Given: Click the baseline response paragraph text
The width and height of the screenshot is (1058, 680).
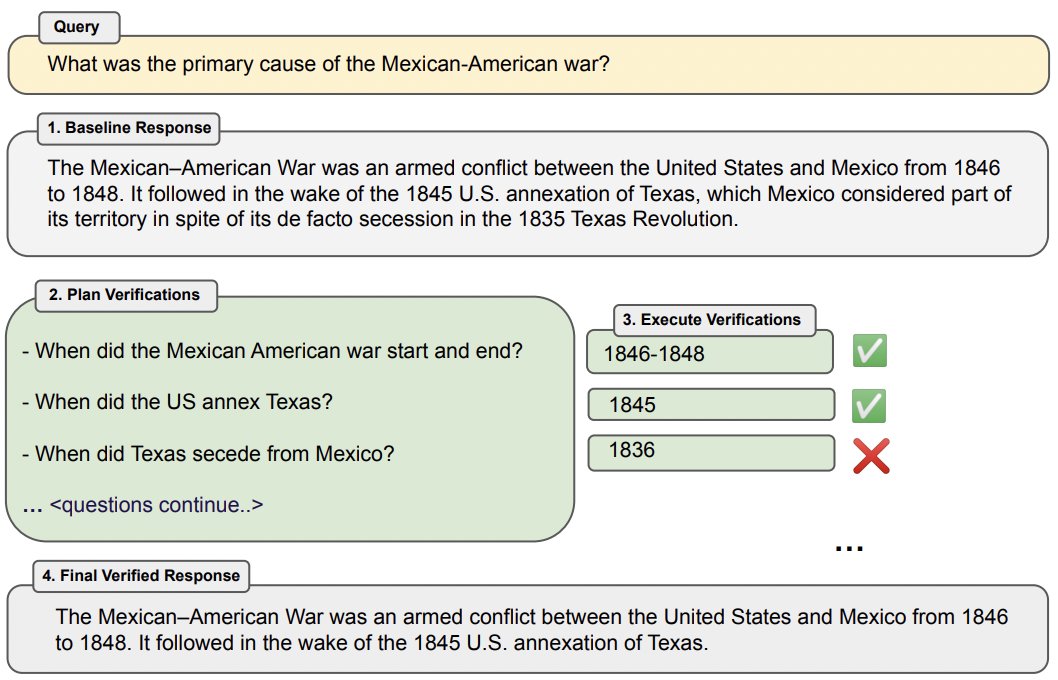Looking at the screenshot, I should coord(528,194).
